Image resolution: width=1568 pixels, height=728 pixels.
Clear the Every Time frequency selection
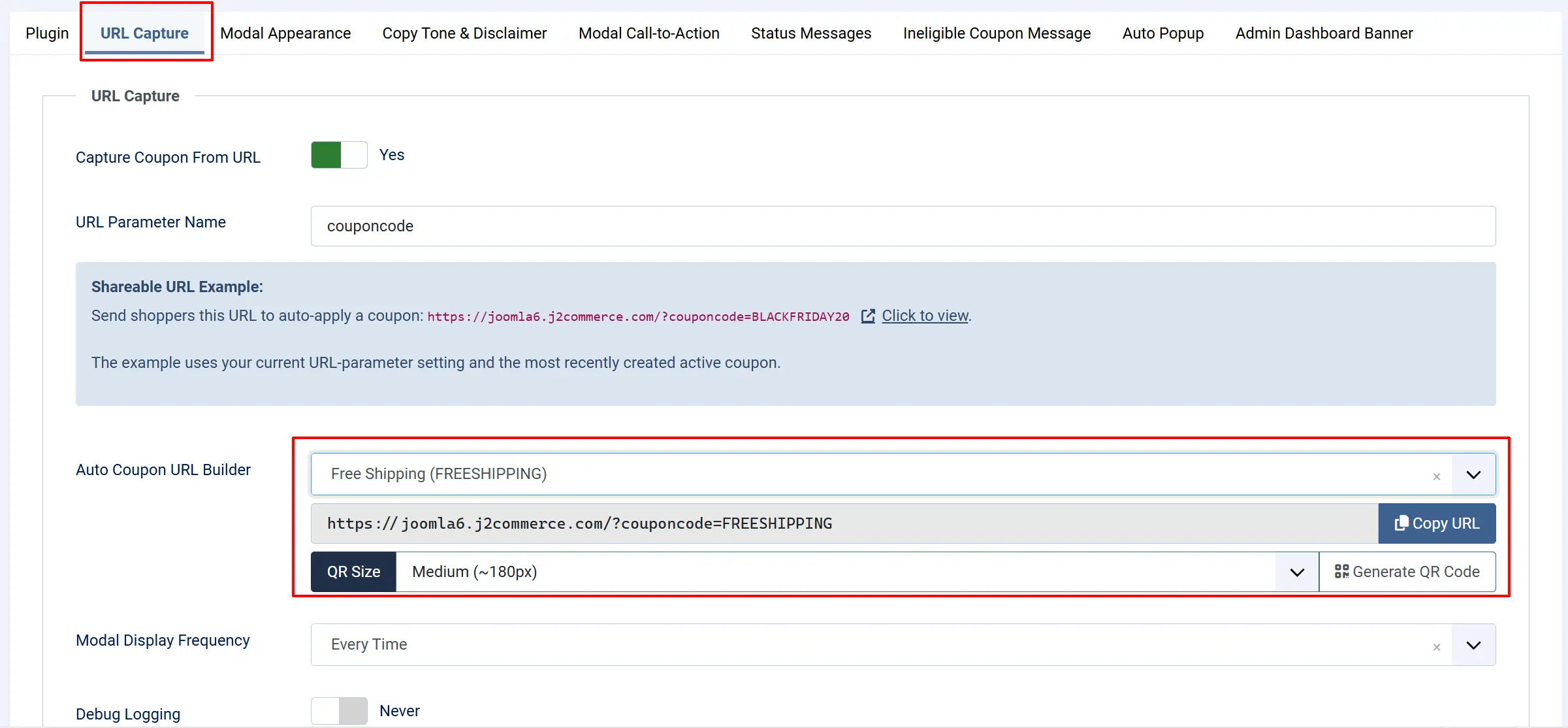[1437, 647]
